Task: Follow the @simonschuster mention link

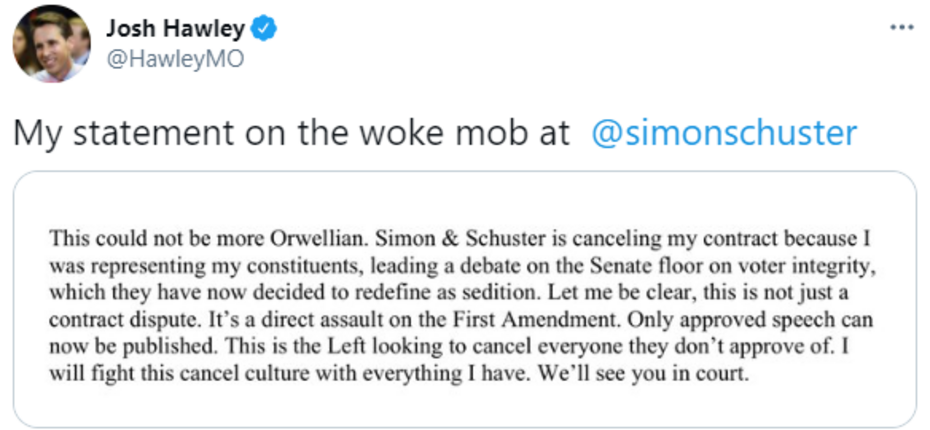Action: [x=724, y=134]
